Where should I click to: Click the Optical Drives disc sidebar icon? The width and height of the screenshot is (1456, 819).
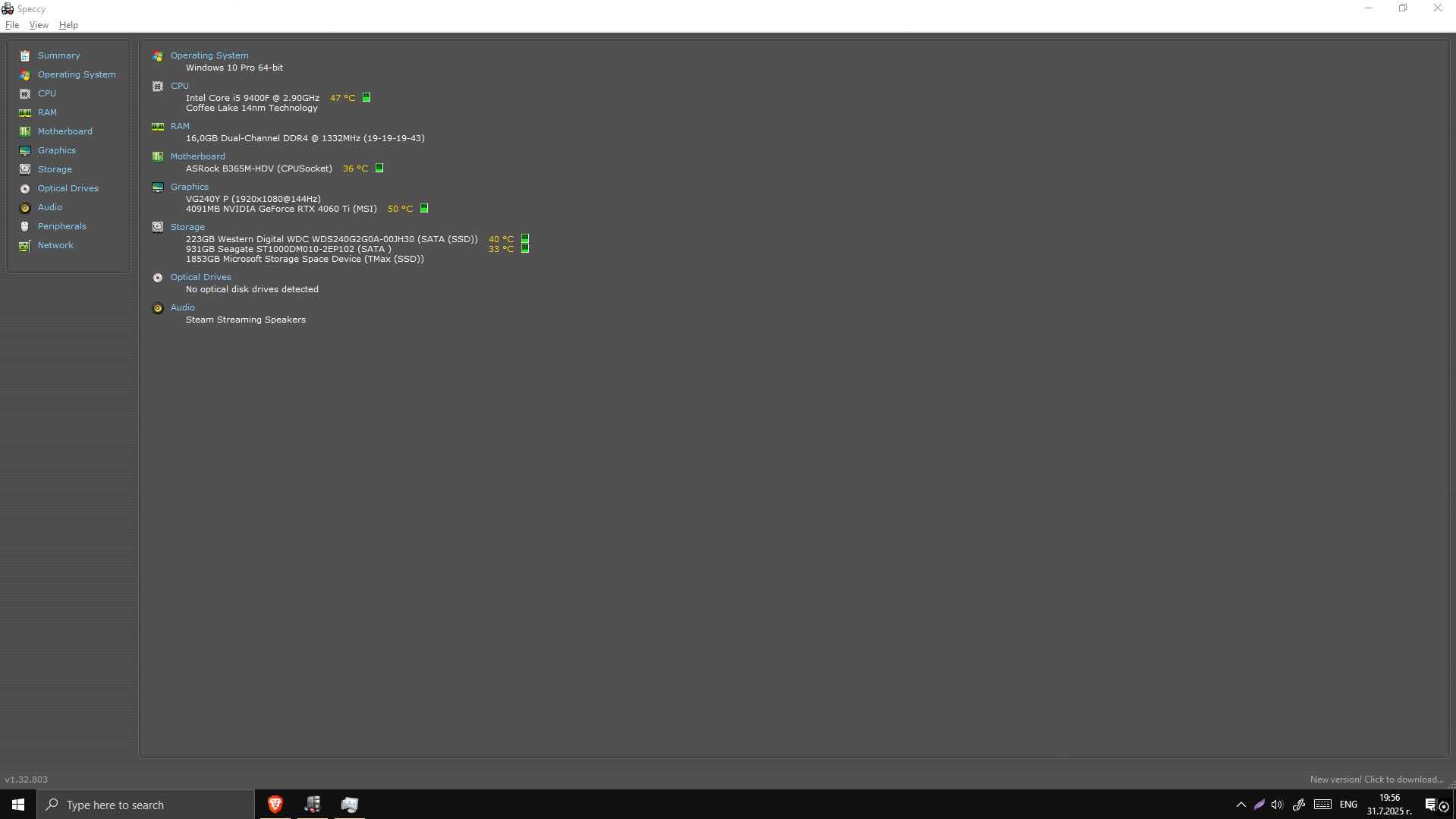click(25, 188)
